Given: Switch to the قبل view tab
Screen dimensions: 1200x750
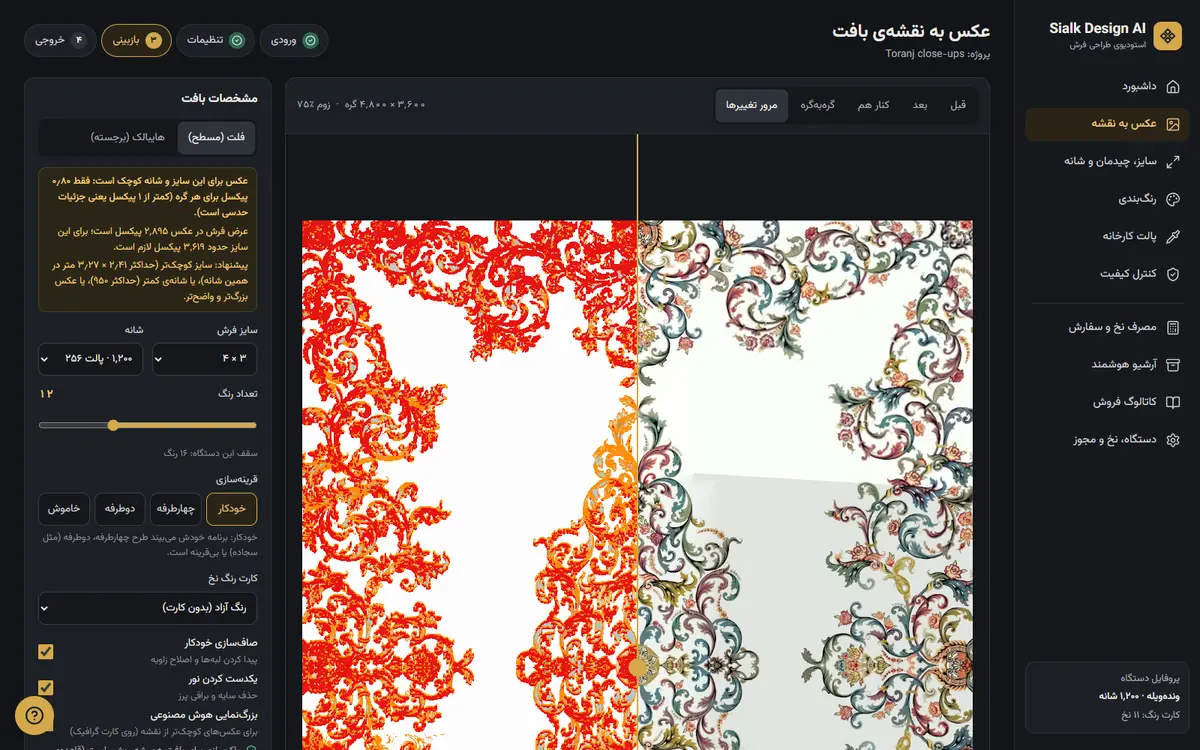Looking at the screenshot, I should (958, 105).
